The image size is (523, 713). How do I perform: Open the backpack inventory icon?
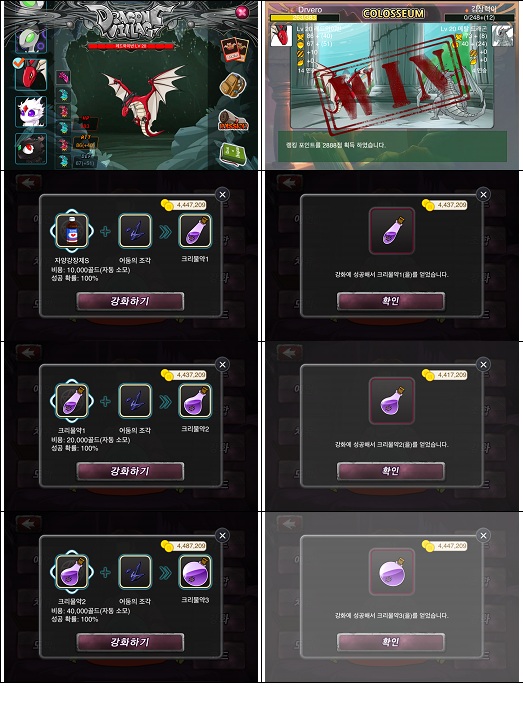[233, 85]
